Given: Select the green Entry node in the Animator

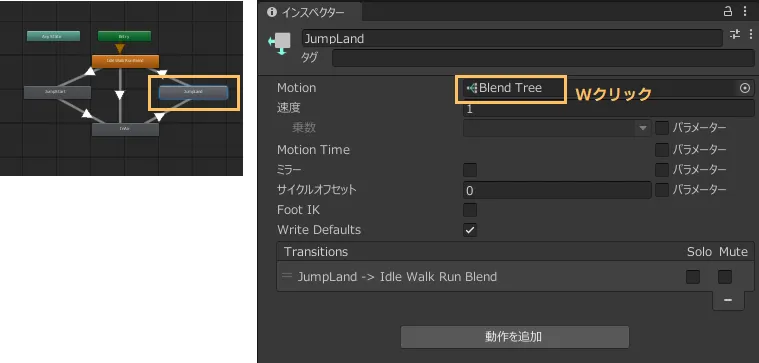Looking at the screenshot, I should (x=124, y=36).
